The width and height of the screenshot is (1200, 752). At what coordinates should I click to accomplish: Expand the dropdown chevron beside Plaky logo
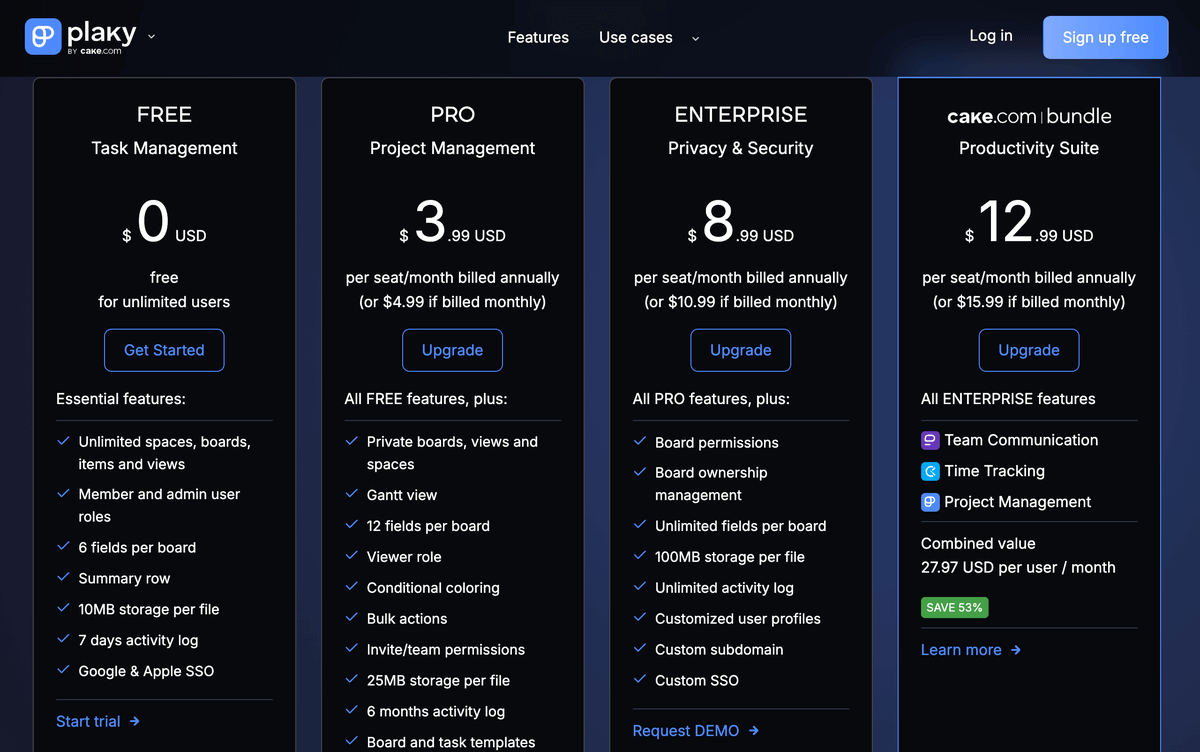pyautogui.click(x=151, y=37)
